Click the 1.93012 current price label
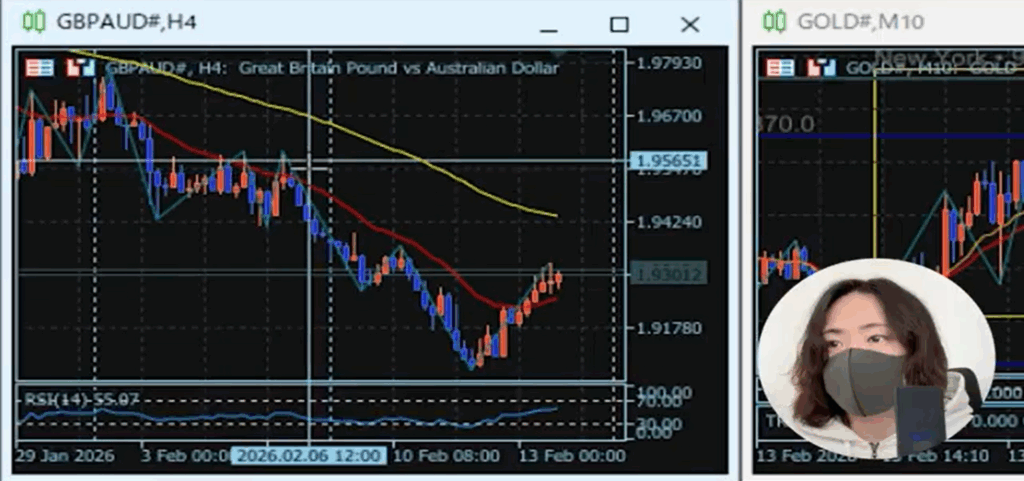 point(668,273)
